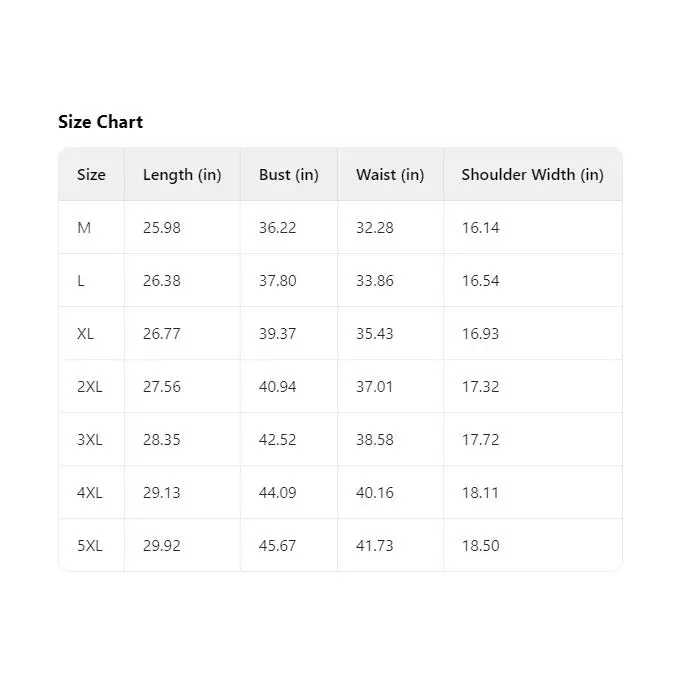Select the XL size row label
The image size is (690, 690).
85,334
